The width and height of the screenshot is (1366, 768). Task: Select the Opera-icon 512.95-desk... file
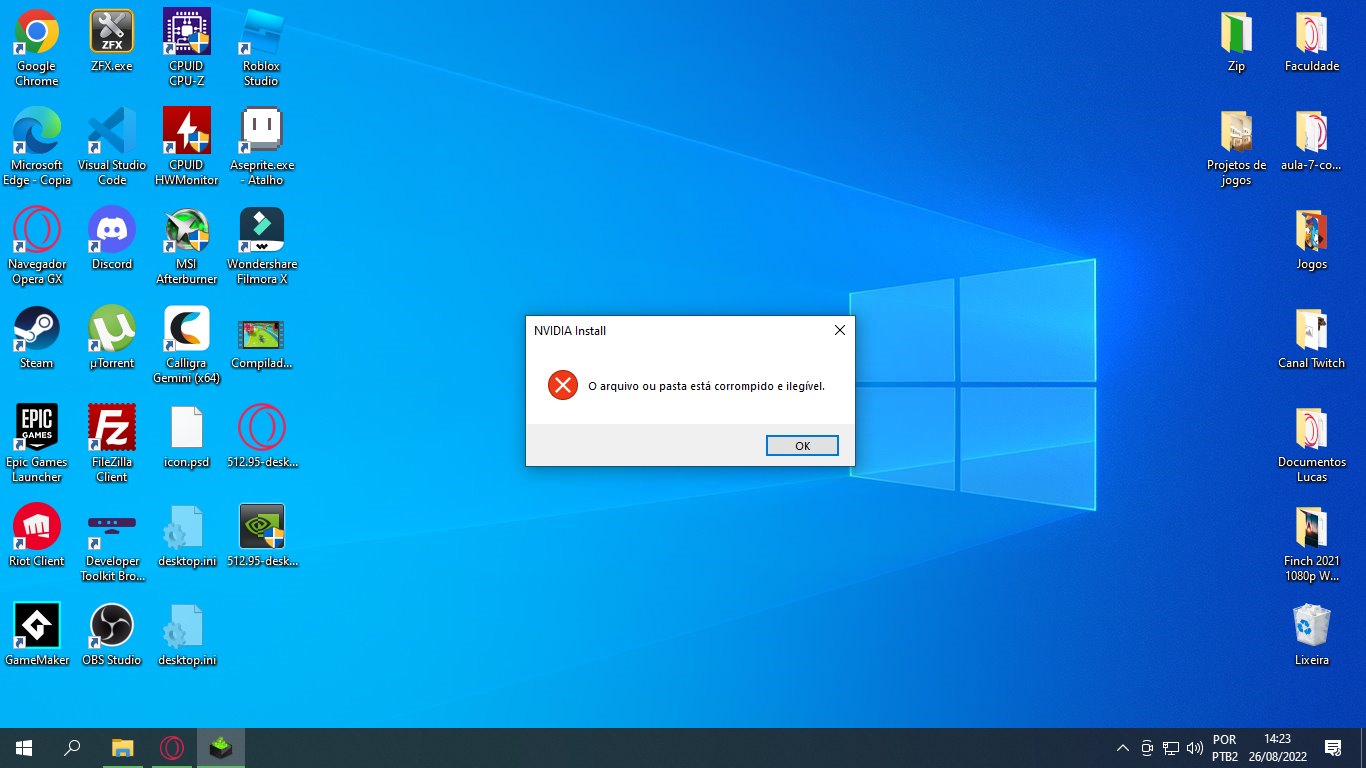coord(262,437)
